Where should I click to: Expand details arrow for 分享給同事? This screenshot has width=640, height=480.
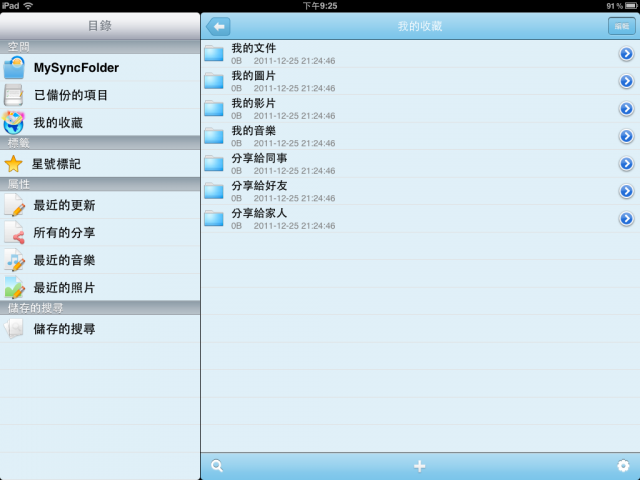click(626, 163)
